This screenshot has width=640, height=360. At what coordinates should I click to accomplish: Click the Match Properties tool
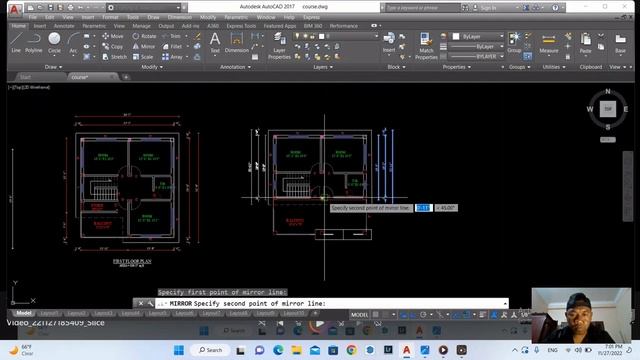(x=426, y=46)
